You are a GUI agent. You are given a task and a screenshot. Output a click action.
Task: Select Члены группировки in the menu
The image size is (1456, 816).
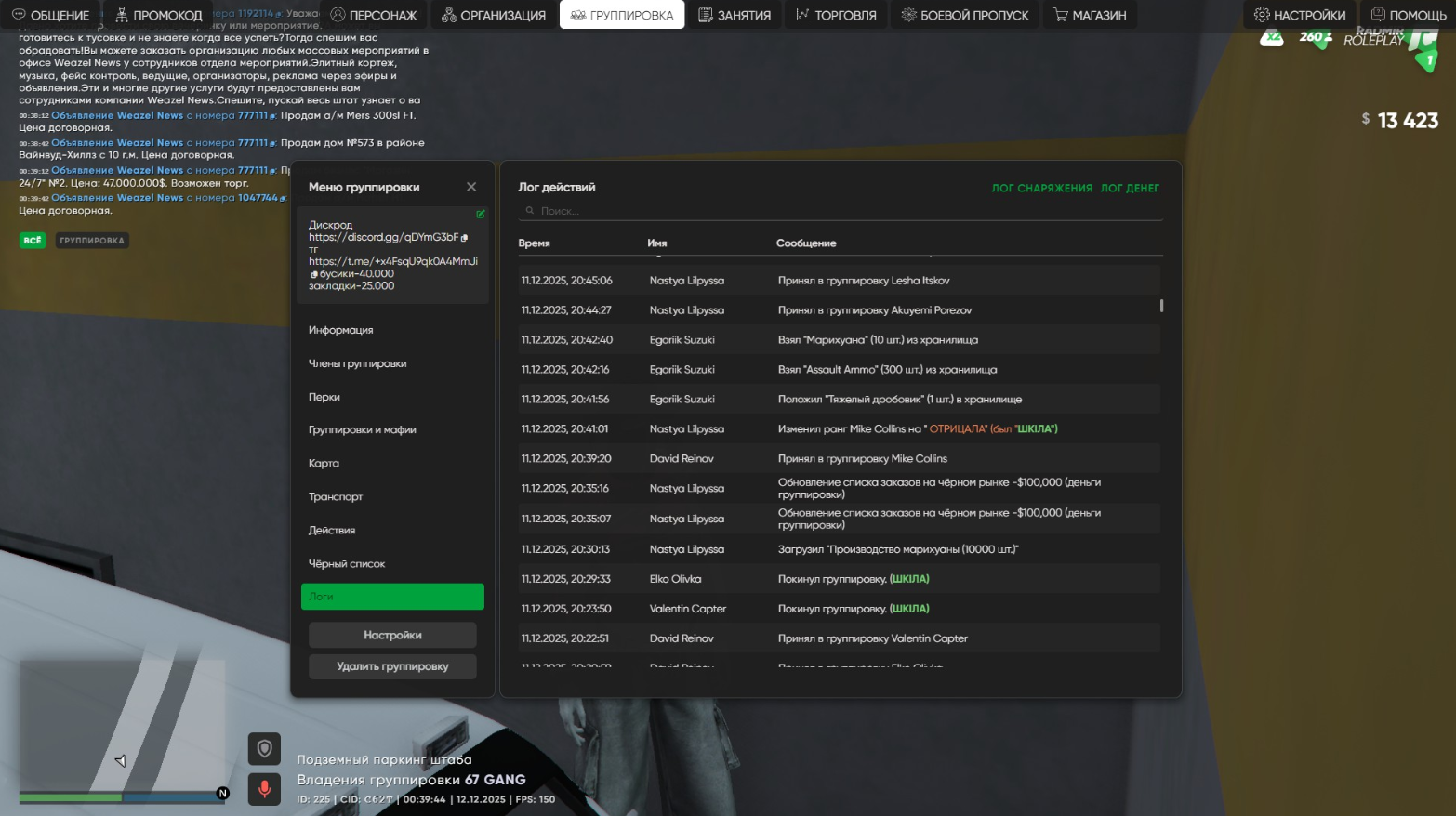[x=358, y=363]
